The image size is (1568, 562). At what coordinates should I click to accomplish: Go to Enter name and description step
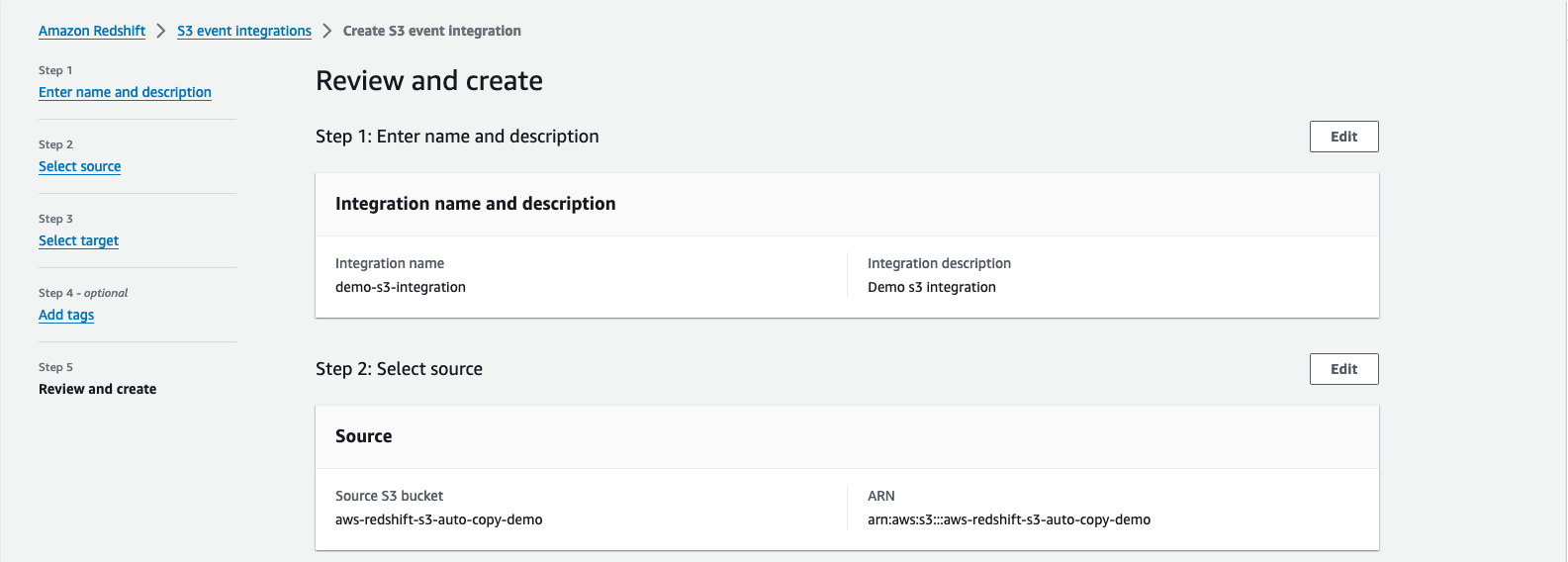(x=125, y=92)
